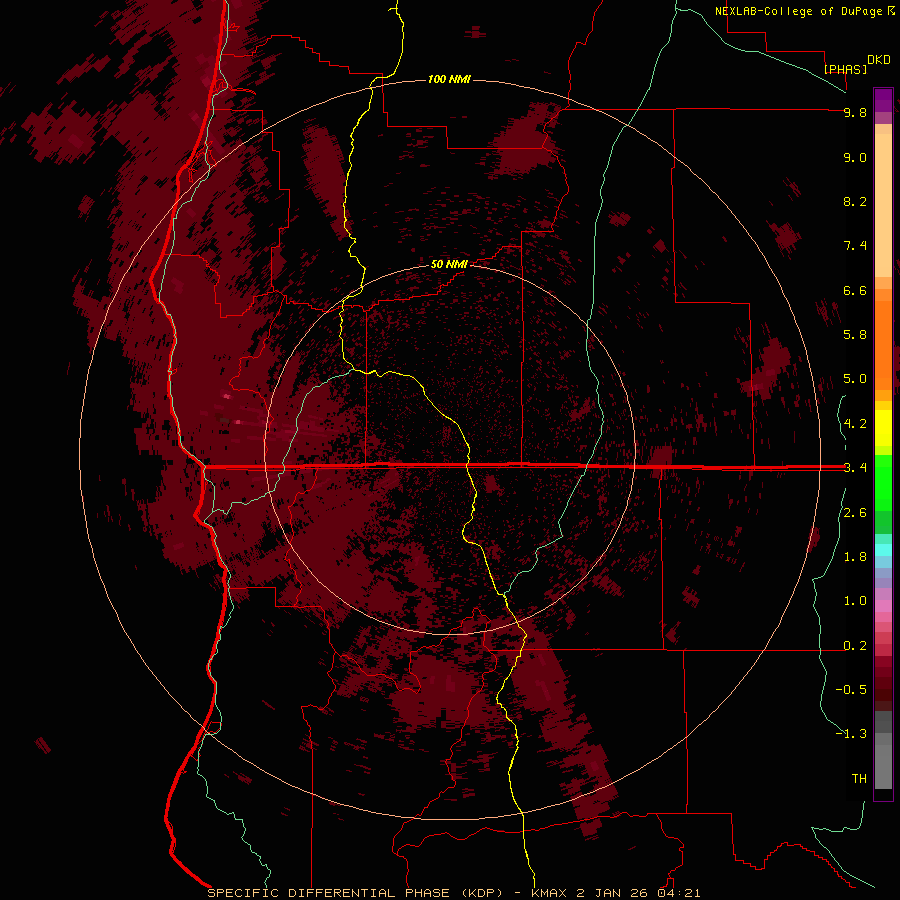900x900 pixels.
Task: Pick the yellow segment of the color bar
Action: (883, 428)
